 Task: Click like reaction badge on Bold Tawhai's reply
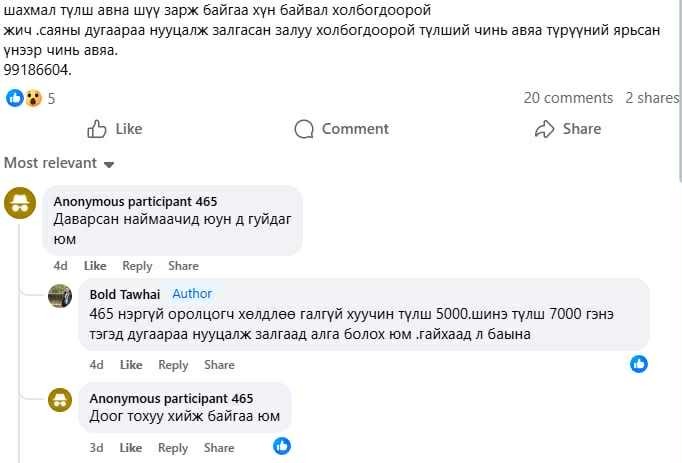click(x=639, y=364)
